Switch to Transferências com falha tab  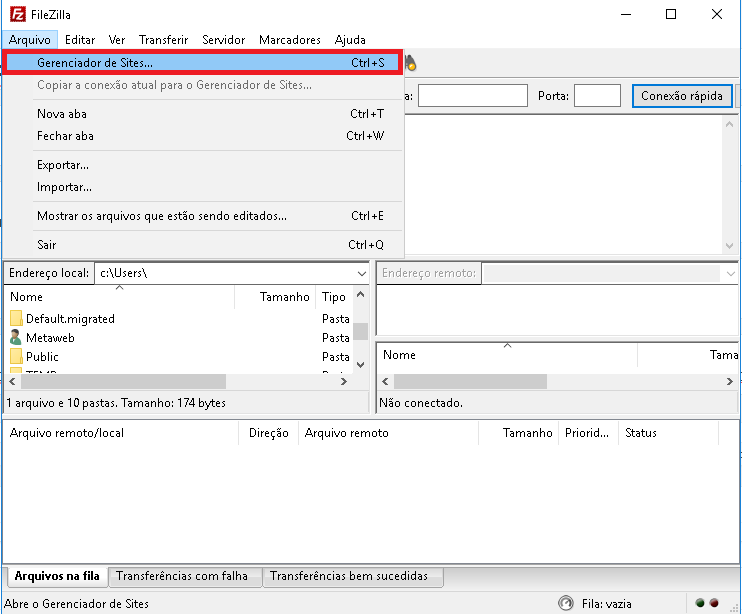click(x=180, y=577)
